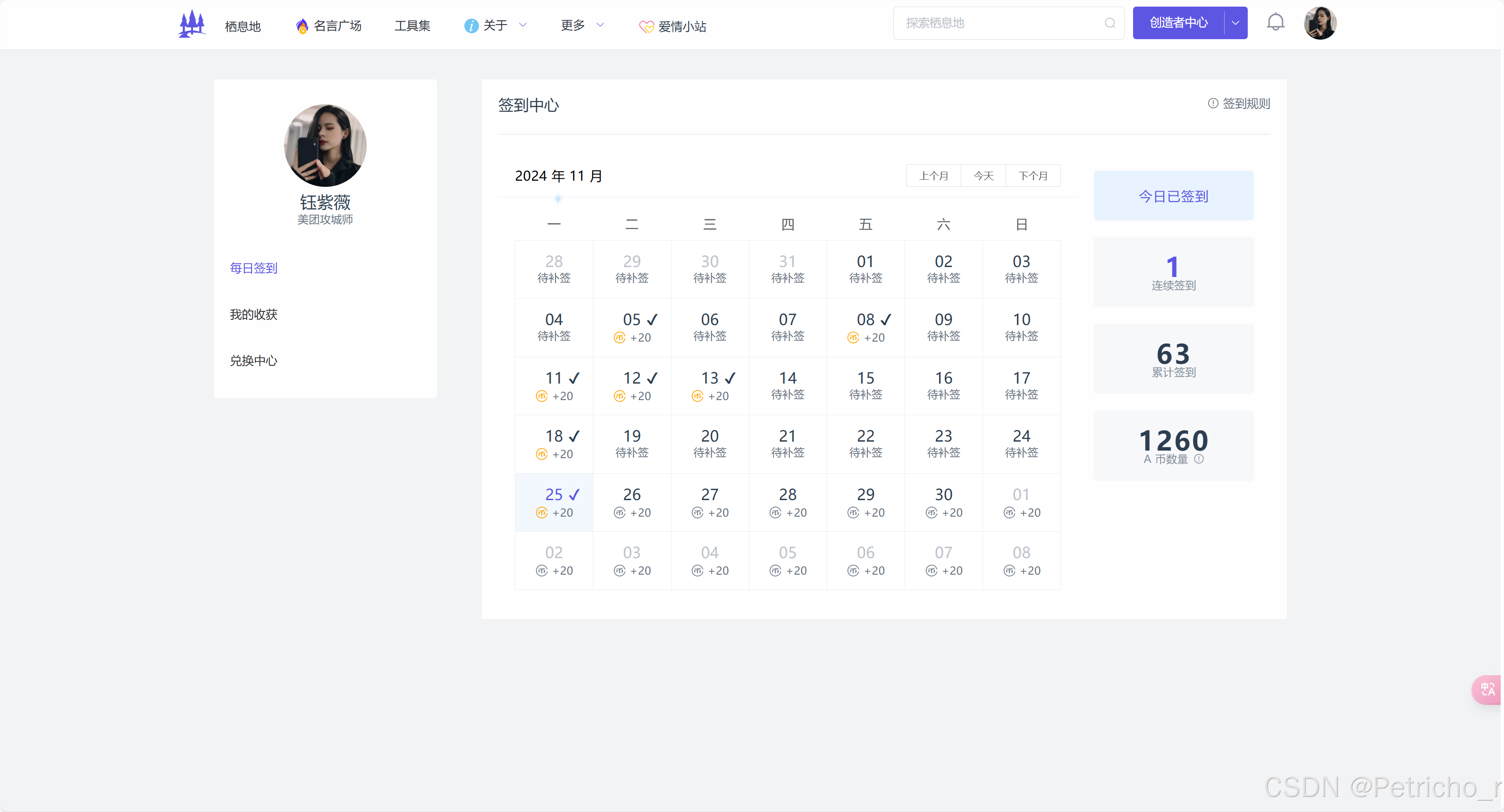Open notifications bell icon
The width and height of the screenshot is (1504, 812).
coord(1275,23)
